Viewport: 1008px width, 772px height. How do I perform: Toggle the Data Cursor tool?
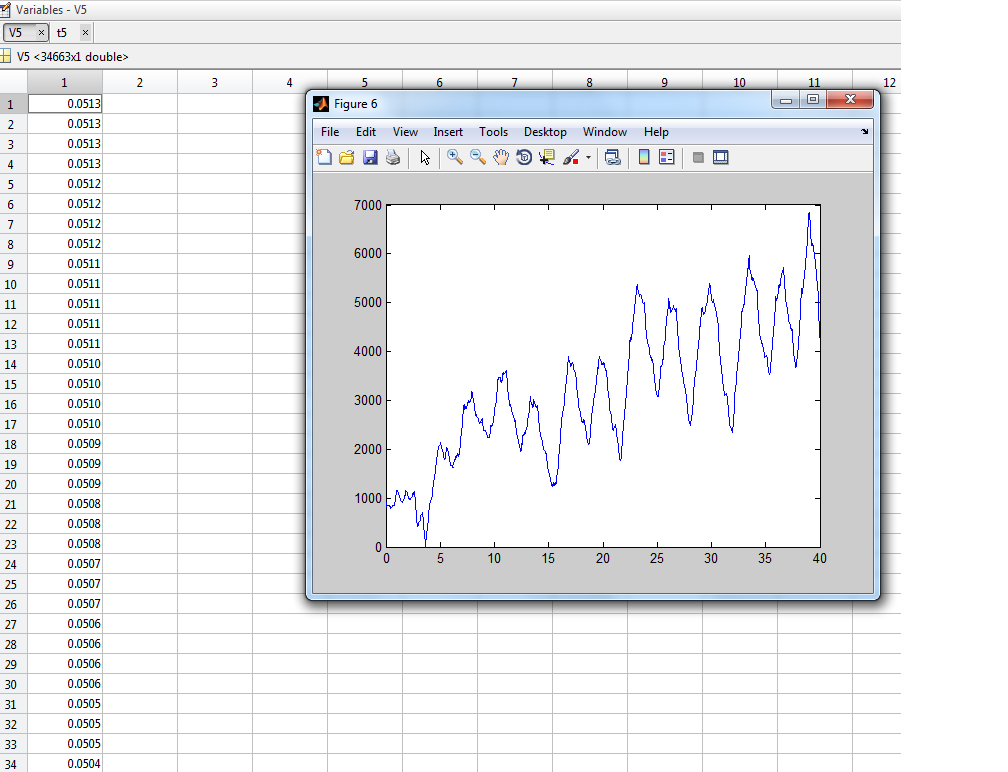click(x=547, y=157)
